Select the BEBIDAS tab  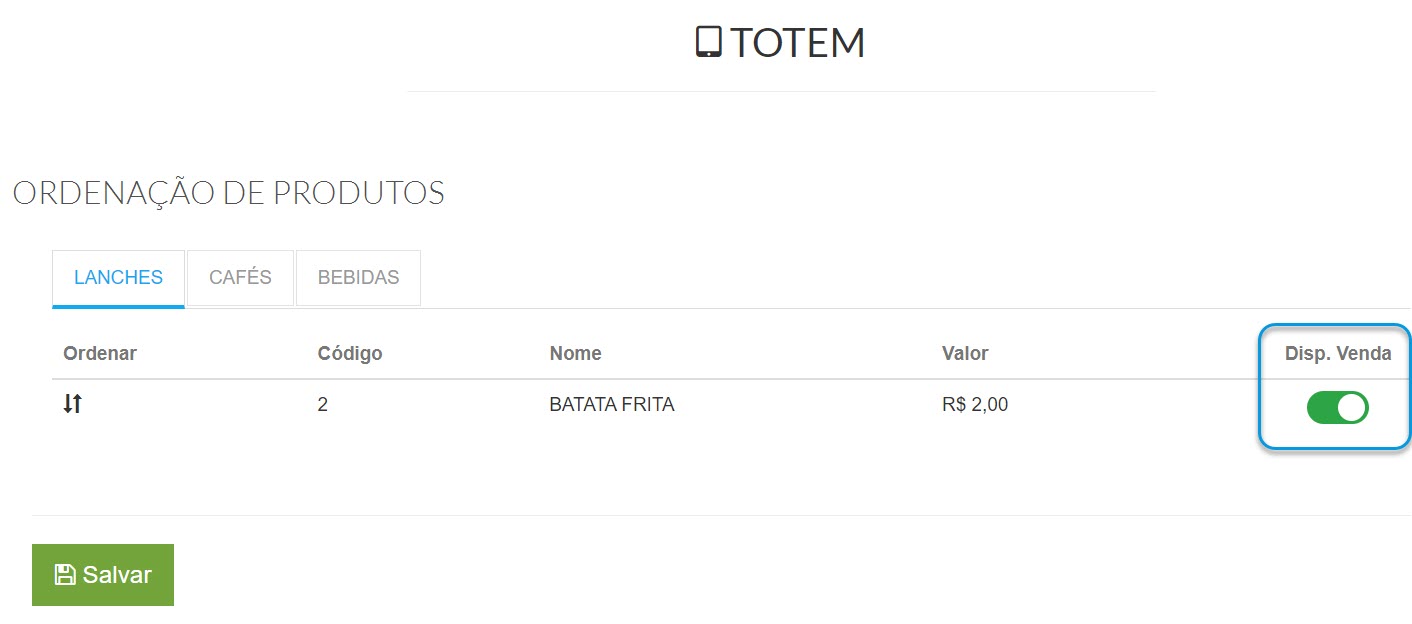coord(358,277)
